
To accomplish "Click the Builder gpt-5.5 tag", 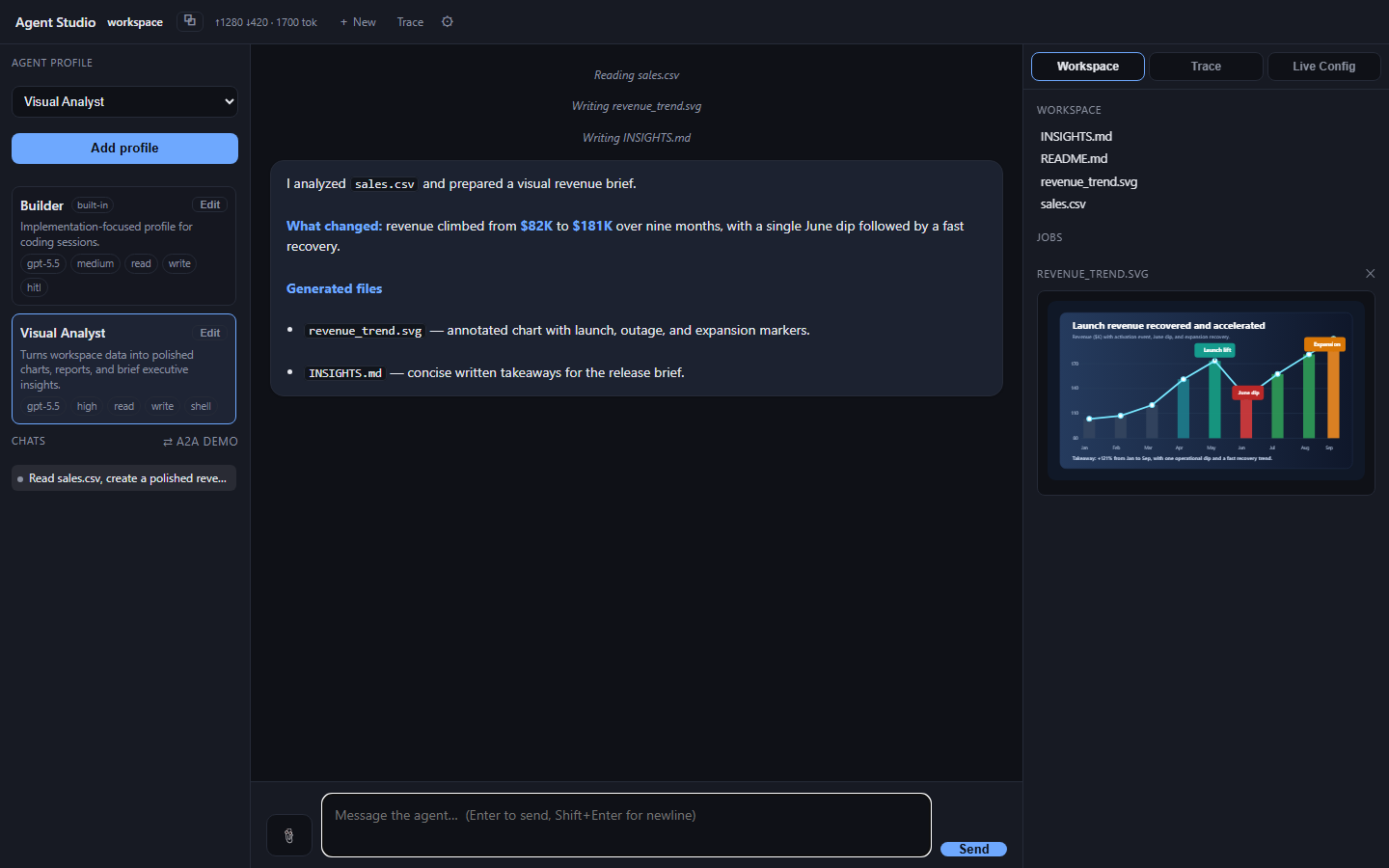I will point(43,264).
